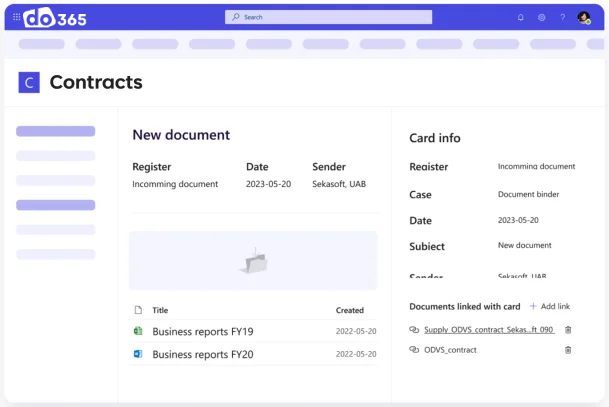Open settings via the gear icon
The image size is (609, 407).
click(541, 17)
